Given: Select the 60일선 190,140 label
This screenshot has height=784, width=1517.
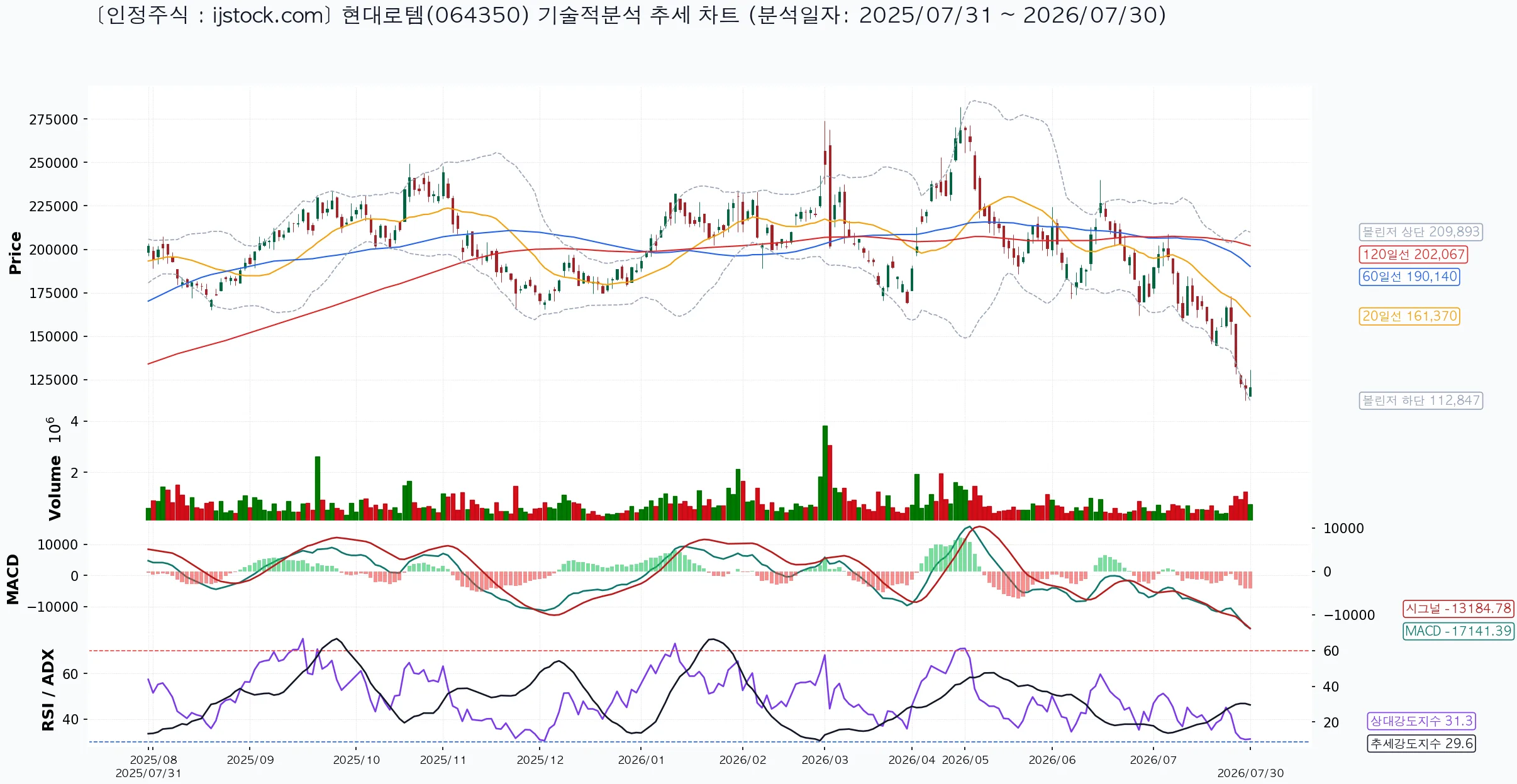Looking at the screenshot, I should [x=1409, y=277].
